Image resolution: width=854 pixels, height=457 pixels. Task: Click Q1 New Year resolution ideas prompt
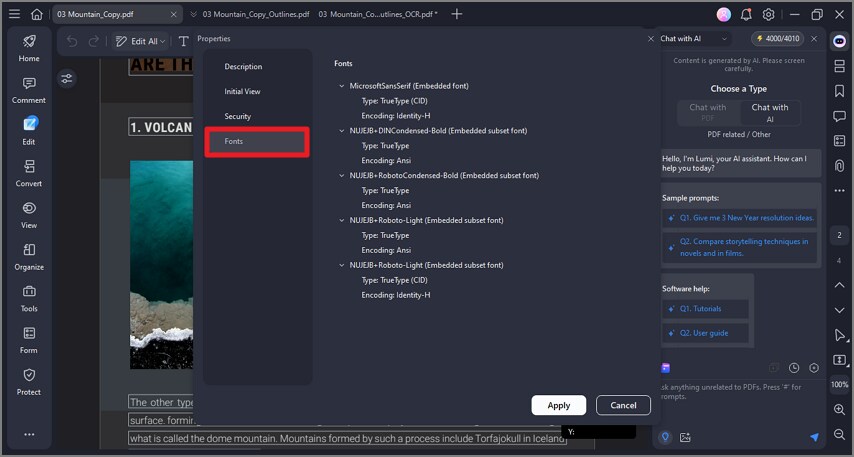(x=742, y=218)
